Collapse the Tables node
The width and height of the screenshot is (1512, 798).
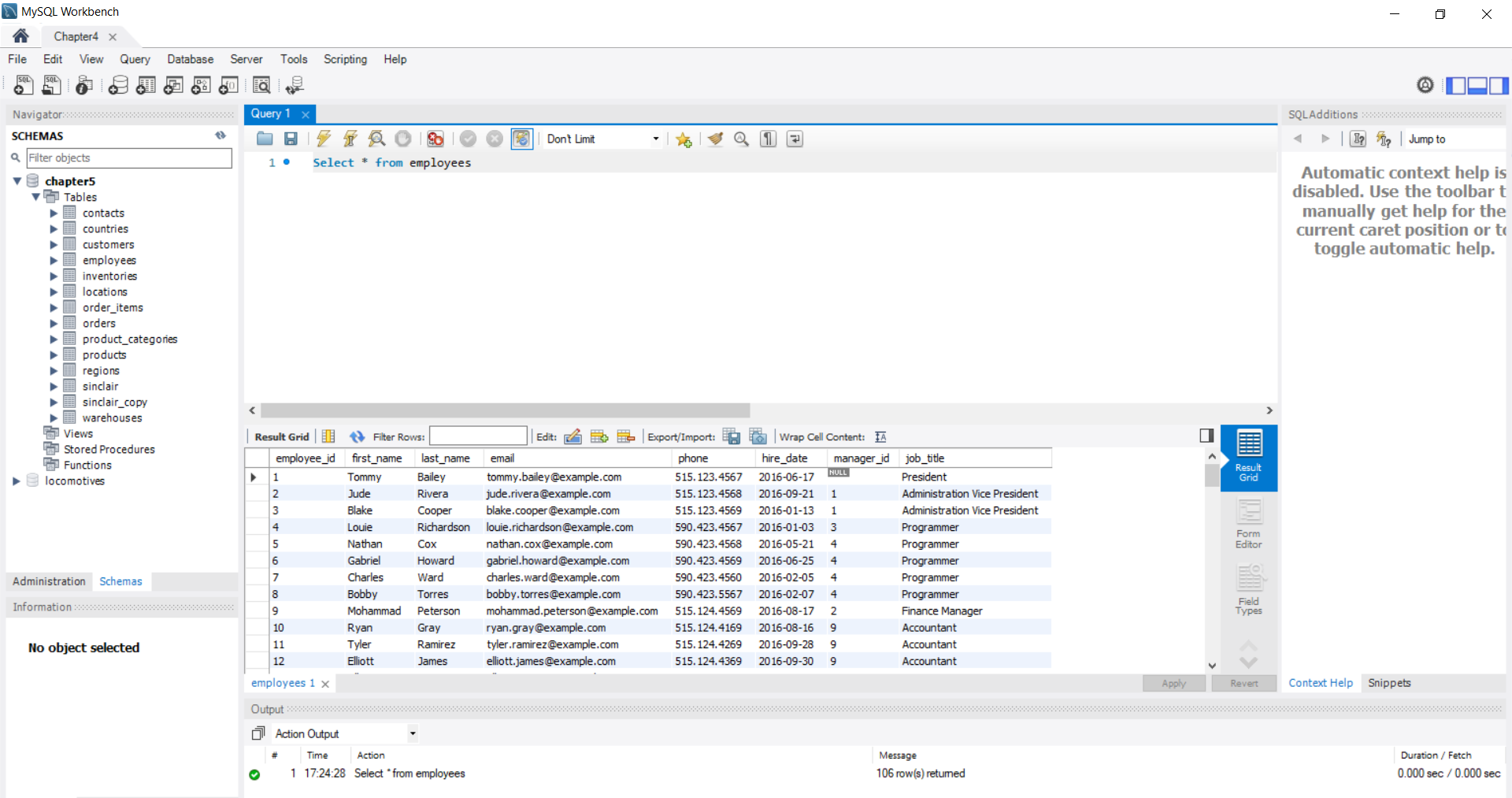tap(35, 197)
